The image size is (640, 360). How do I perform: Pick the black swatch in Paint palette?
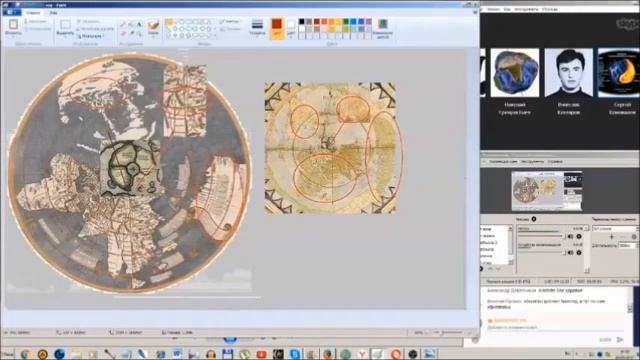point(302,22)
